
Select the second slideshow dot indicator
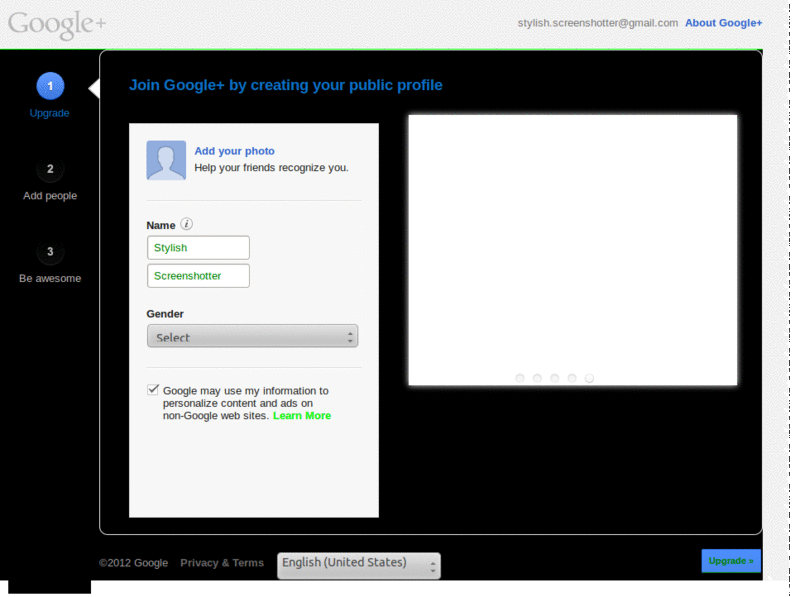pyautogui.click(x=537, y=378)
